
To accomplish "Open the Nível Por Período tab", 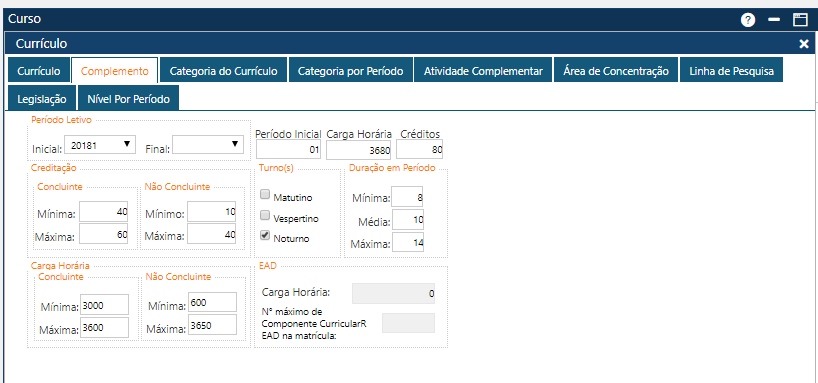I will coord(128,99).
